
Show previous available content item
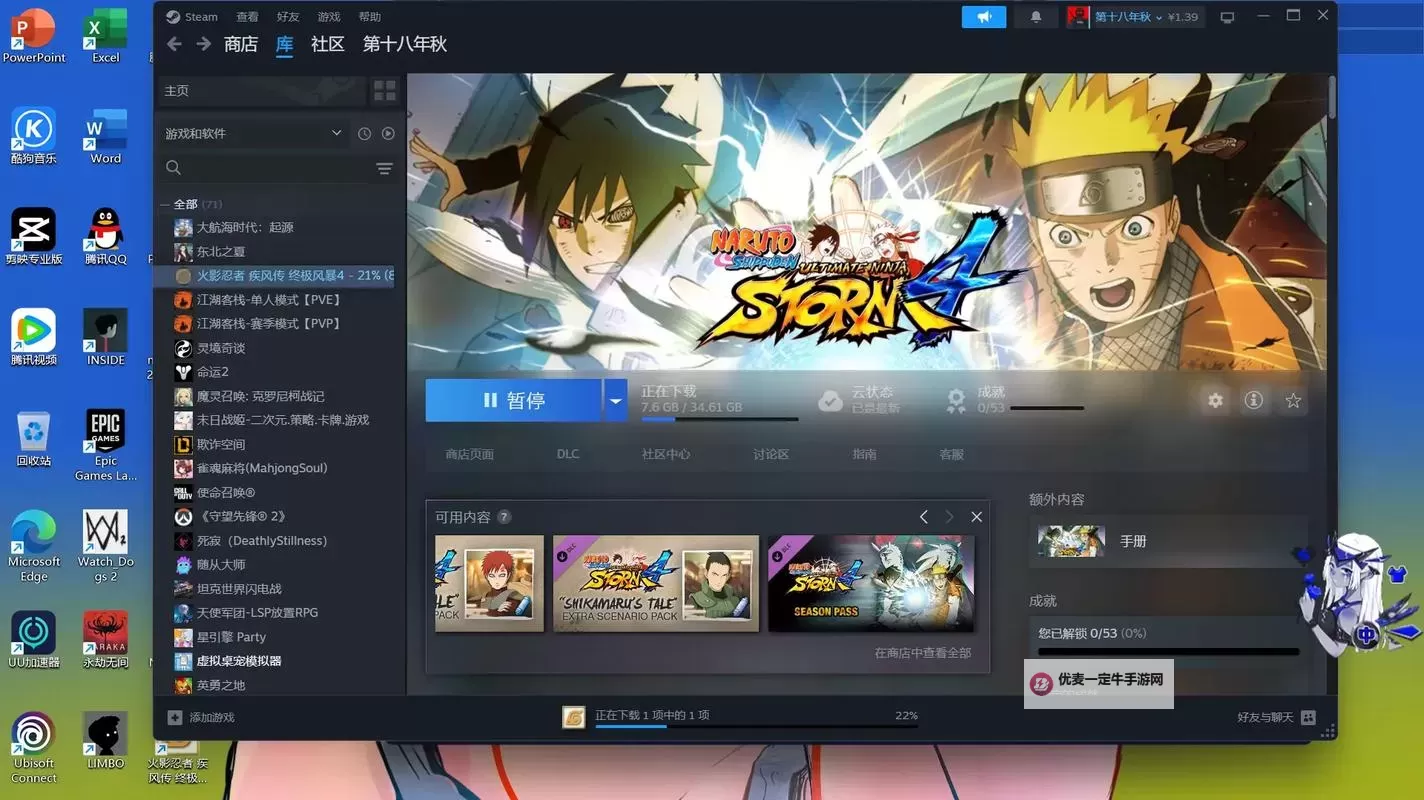924,517
